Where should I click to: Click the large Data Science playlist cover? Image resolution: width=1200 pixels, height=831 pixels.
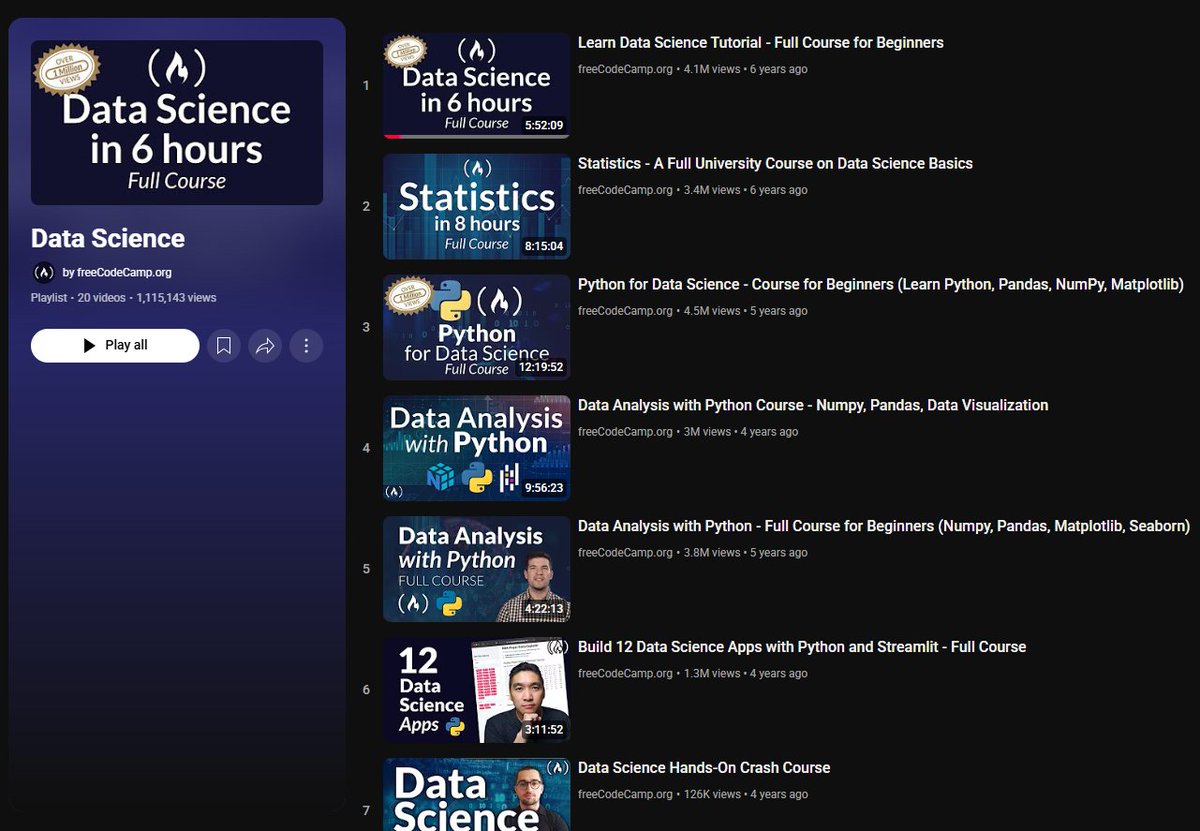[x=177, y=122]
